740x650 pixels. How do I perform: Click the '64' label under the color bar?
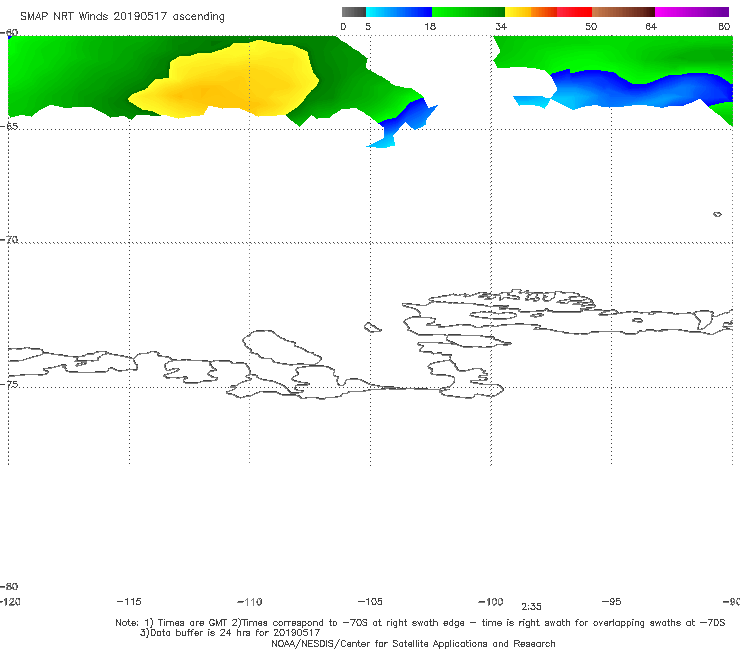coord(651,26)
